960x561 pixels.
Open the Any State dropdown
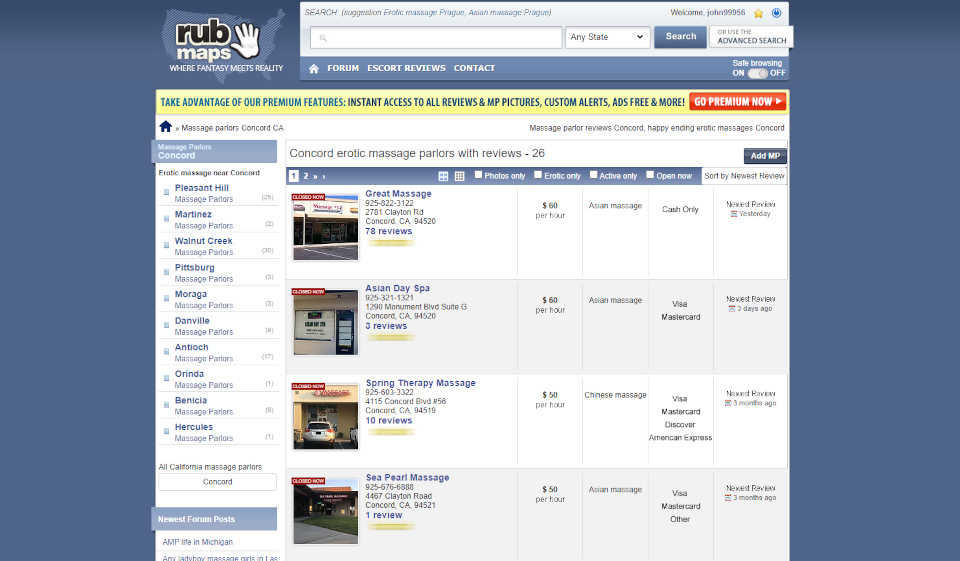pyautogui.click(x=608, y=37)
